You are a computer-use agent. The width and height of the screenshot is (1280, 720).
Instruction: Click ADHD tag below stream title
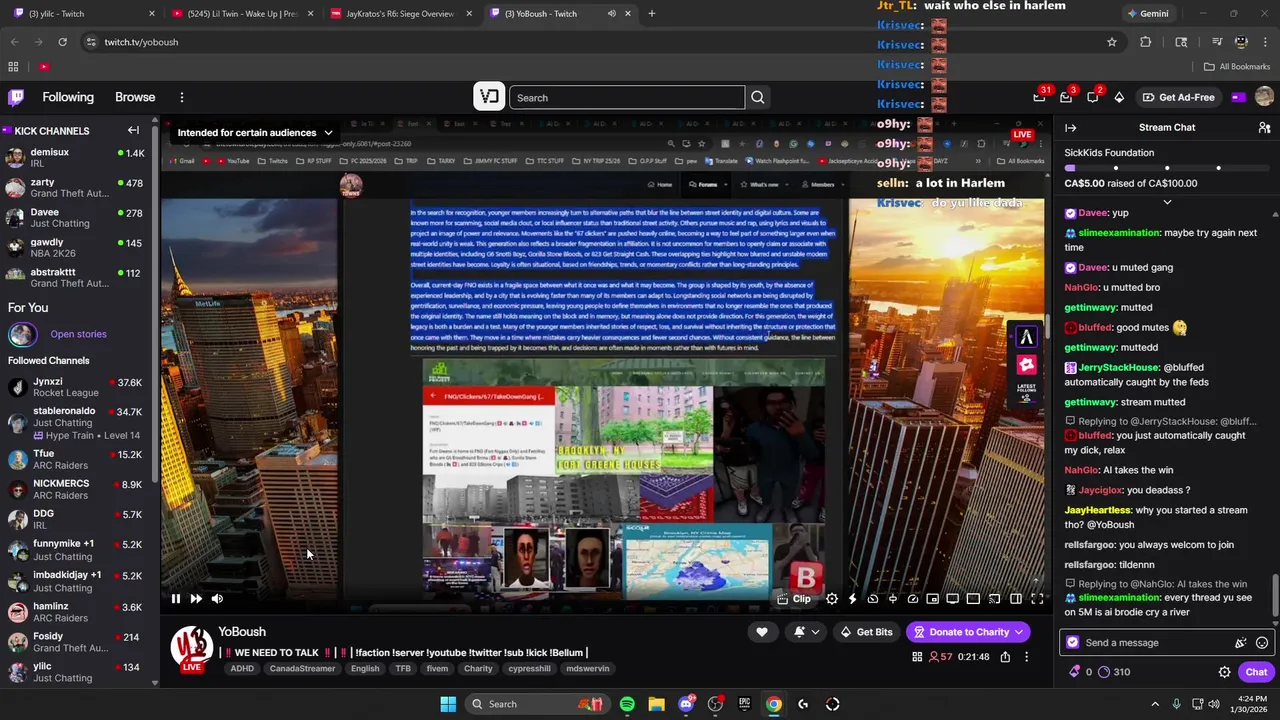point(242,668)
